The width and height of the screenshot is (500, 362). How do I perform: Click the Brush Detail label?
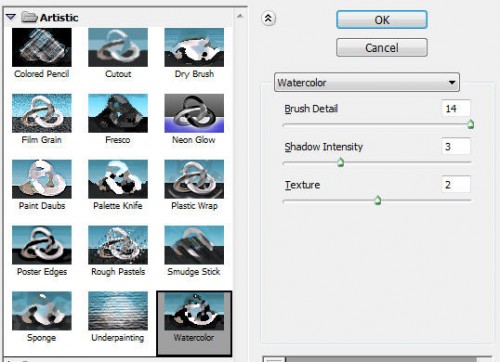pos(311,109)
